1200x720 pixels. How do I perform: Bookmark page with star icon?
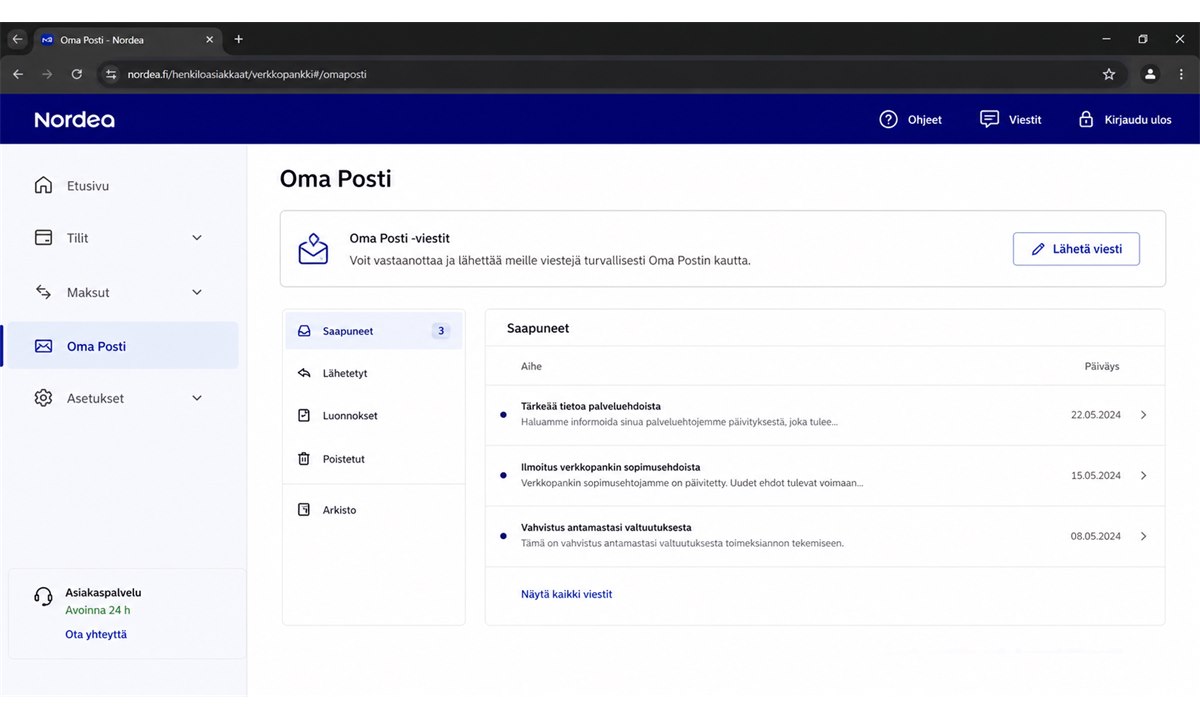1108,74
